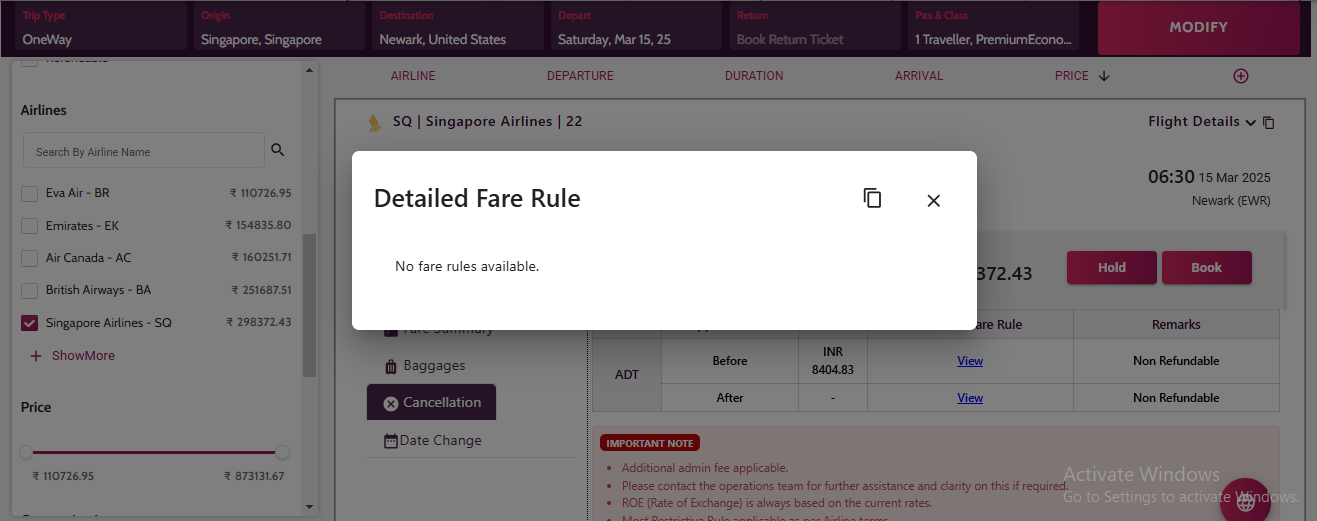
Task: Uncheck the Singapore Airlines - SQ checkbox
Action: click(30, 323)
